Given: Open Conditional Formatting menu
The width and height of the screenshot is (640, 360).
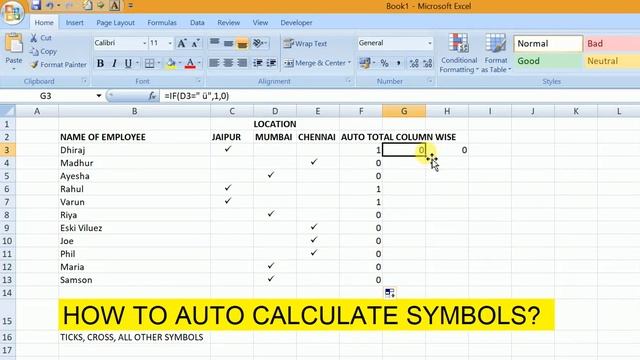Looking at the screenshot, I should tap(459, 53).
